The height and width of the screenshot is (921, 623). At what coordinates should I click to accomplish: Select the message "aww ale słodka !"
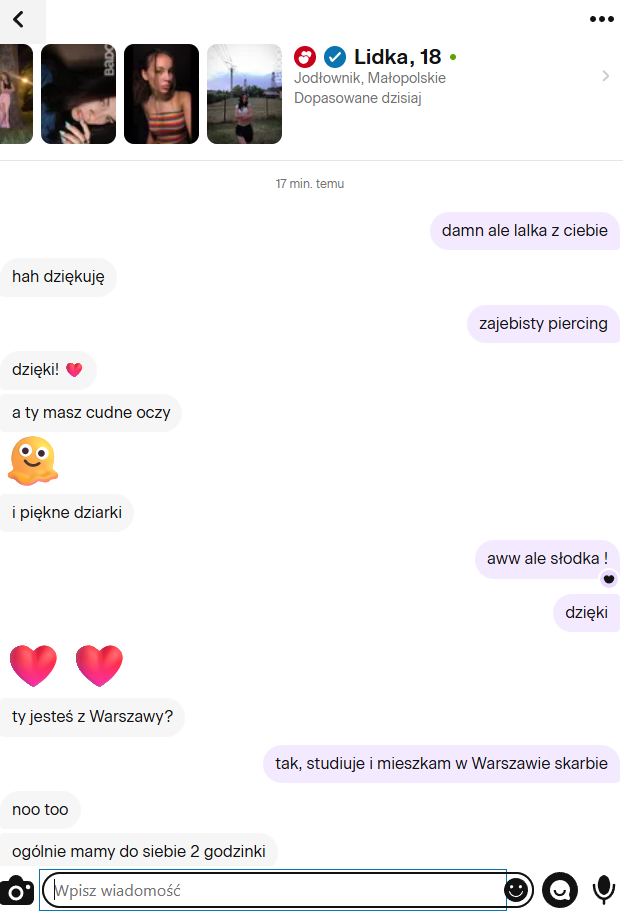(x=547, y=559)
